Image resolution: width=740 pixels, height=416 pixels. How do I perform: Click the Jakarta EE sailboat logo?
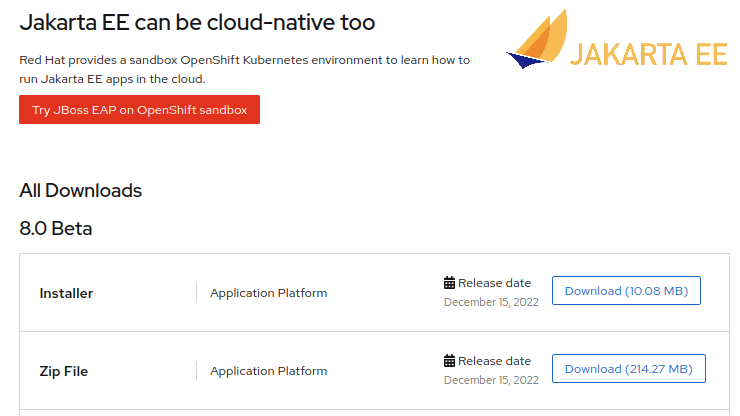point(616,39)
